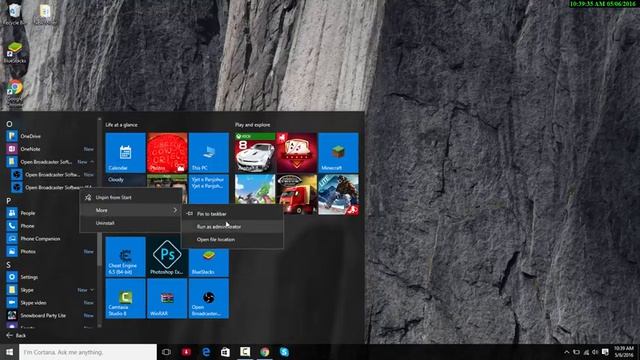The height and width of the screenshot is (360, 640).
Task: Open Microsoft Edge from the taskbar
Action: pyautogui.click(x=206, y=352)
